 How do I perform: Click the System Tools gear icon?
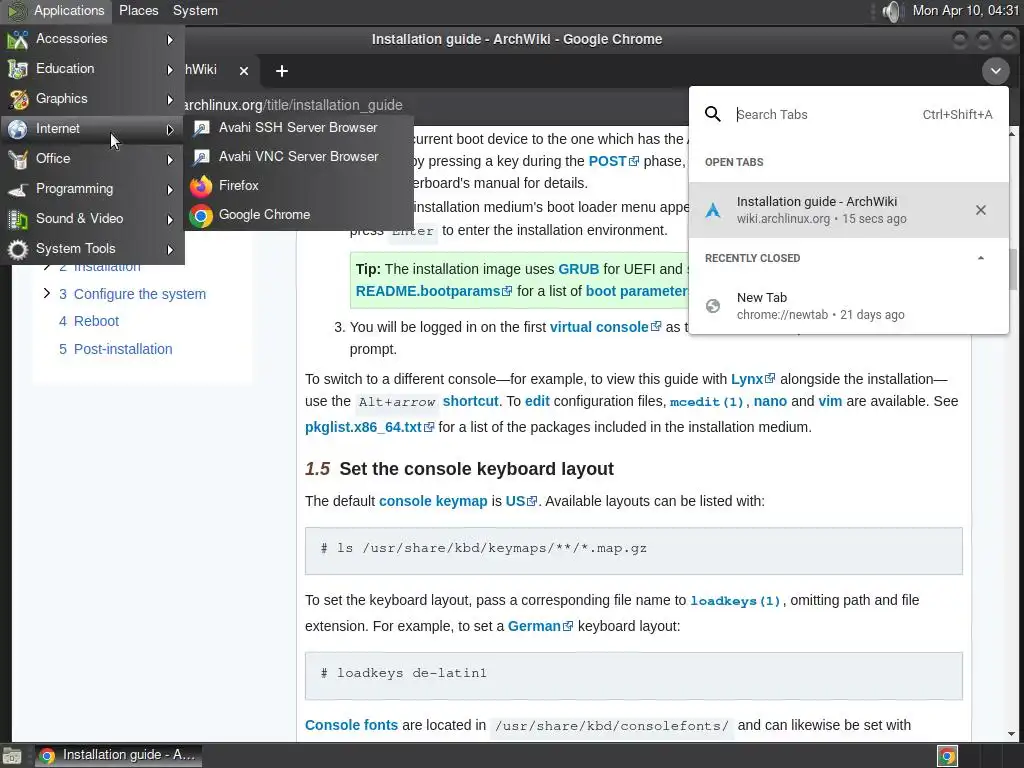click(18, 249)
